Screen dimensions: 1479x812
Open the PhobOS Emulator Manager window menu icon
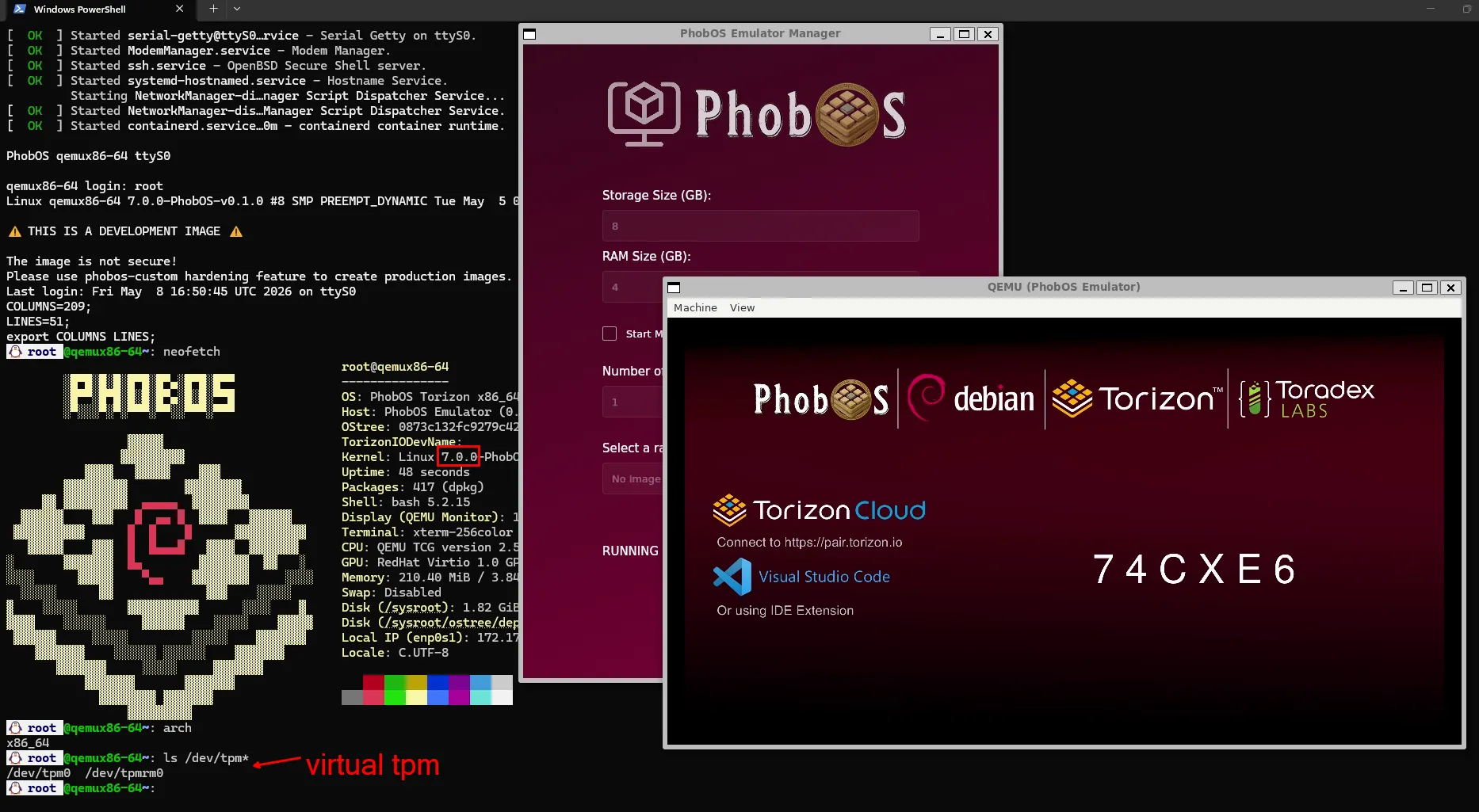[530, 34]
